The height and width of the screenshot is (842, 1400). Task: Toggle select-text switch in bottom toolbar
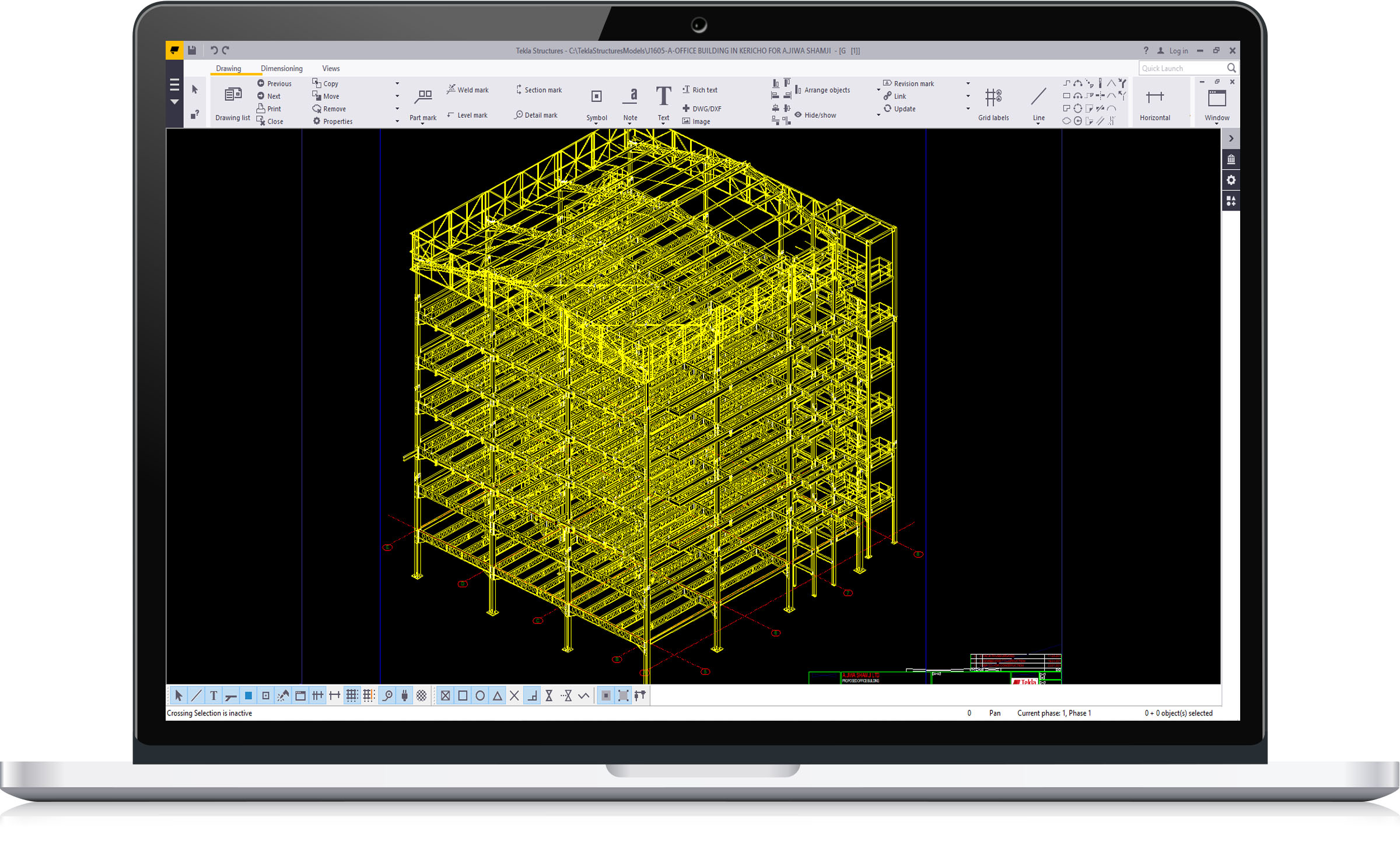tap(213, 696)
